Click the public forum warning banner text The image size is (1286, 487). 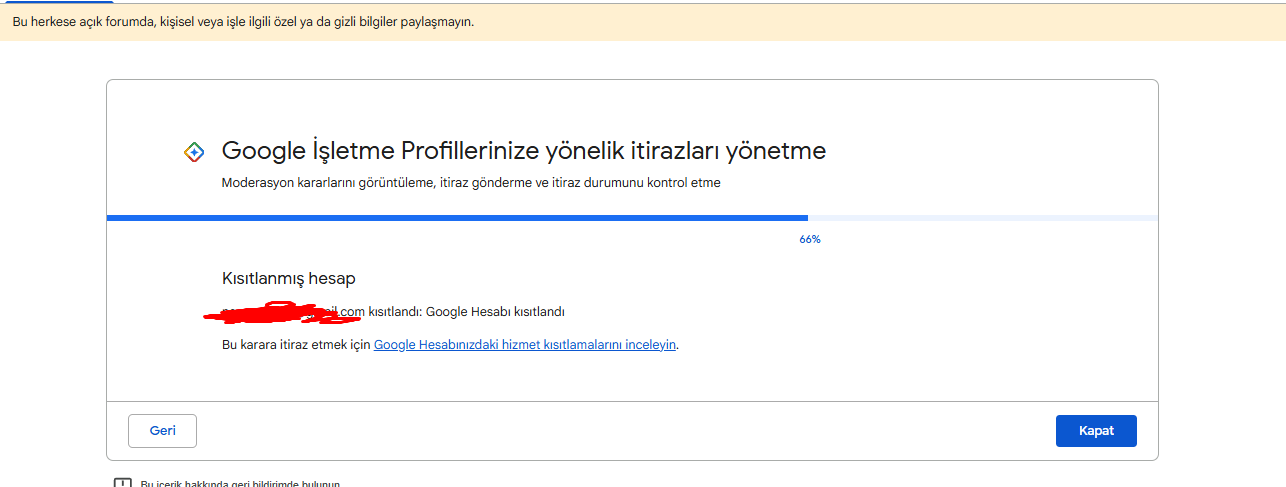(243, 21)
